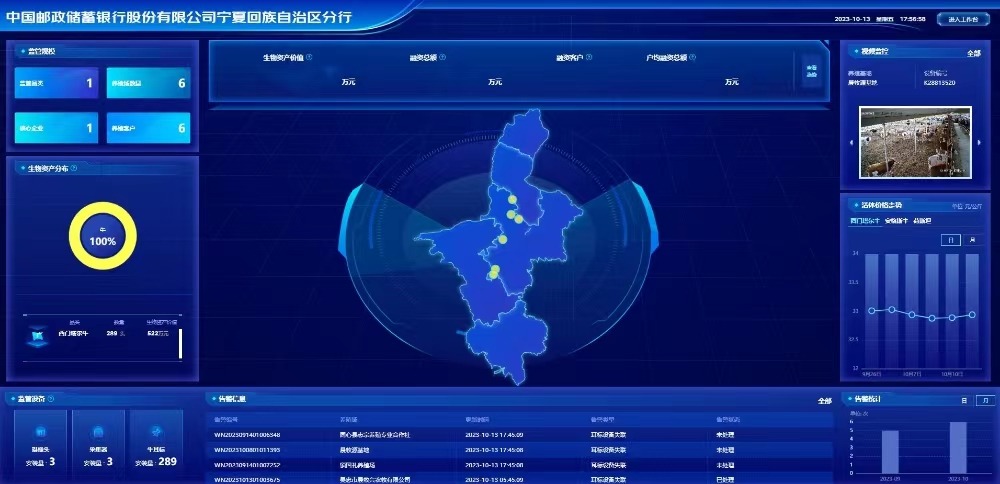Open the 养殖客户 card
1000x484 pixels.
click(x=148, y=128)
